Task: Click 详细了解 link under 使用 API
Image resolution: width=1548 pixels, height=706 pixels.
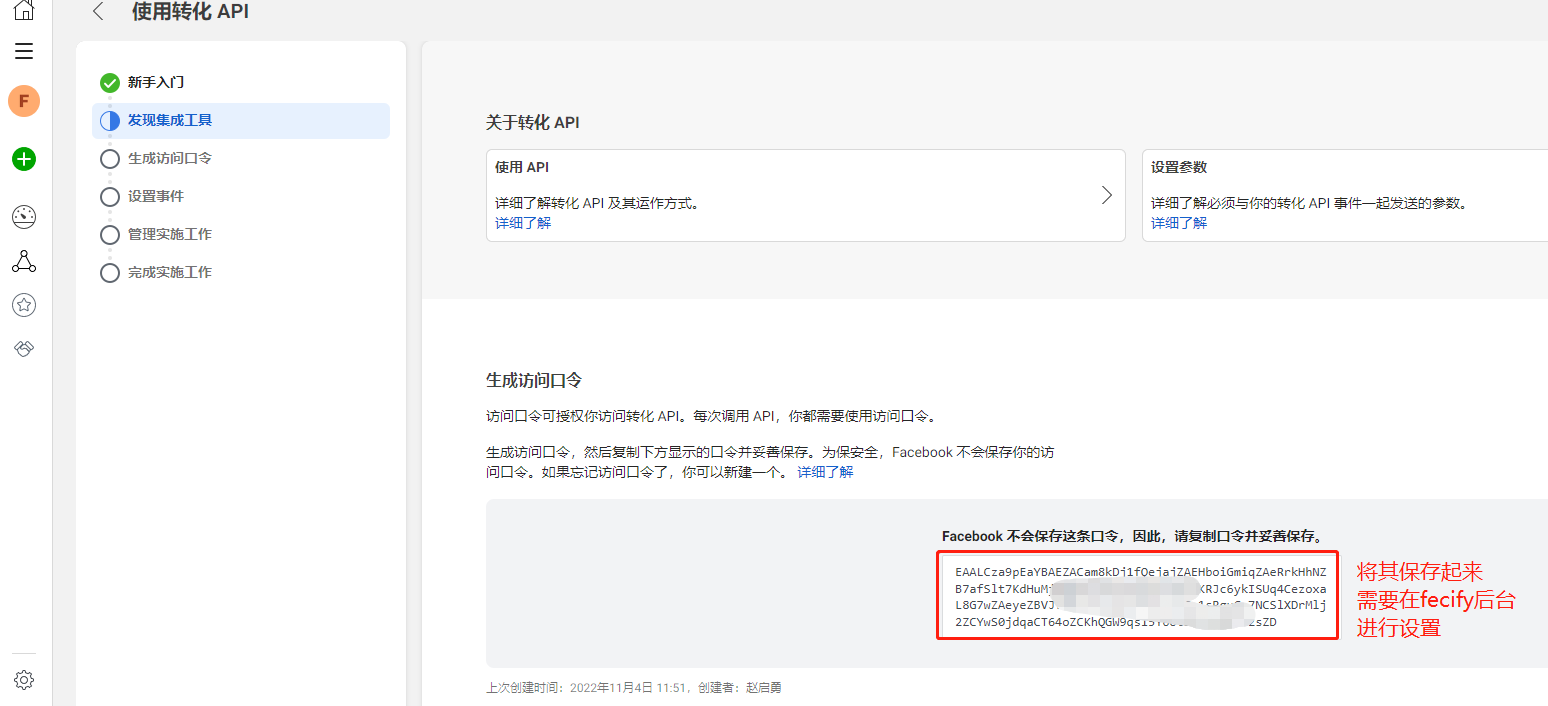Action: [523, 223]
